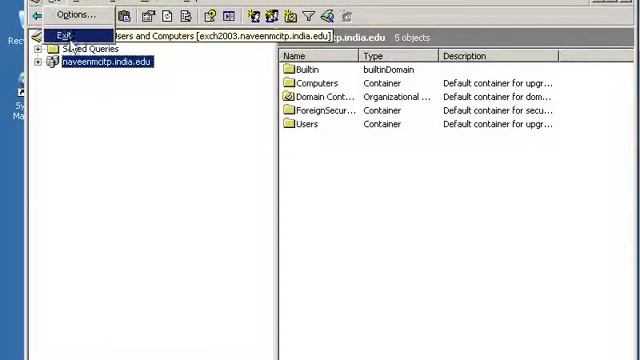Click the Users folder icon
The image size is (640, 360).
289,123
